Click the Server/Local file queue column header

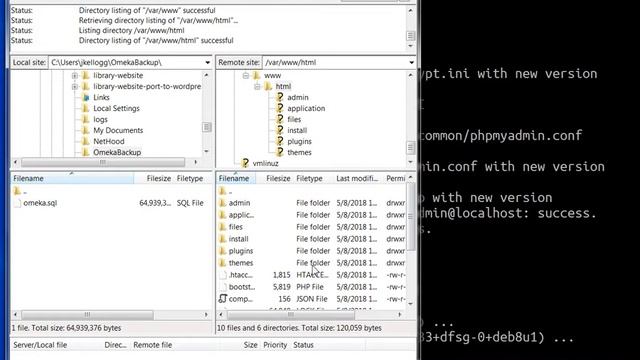pos(40,345)
